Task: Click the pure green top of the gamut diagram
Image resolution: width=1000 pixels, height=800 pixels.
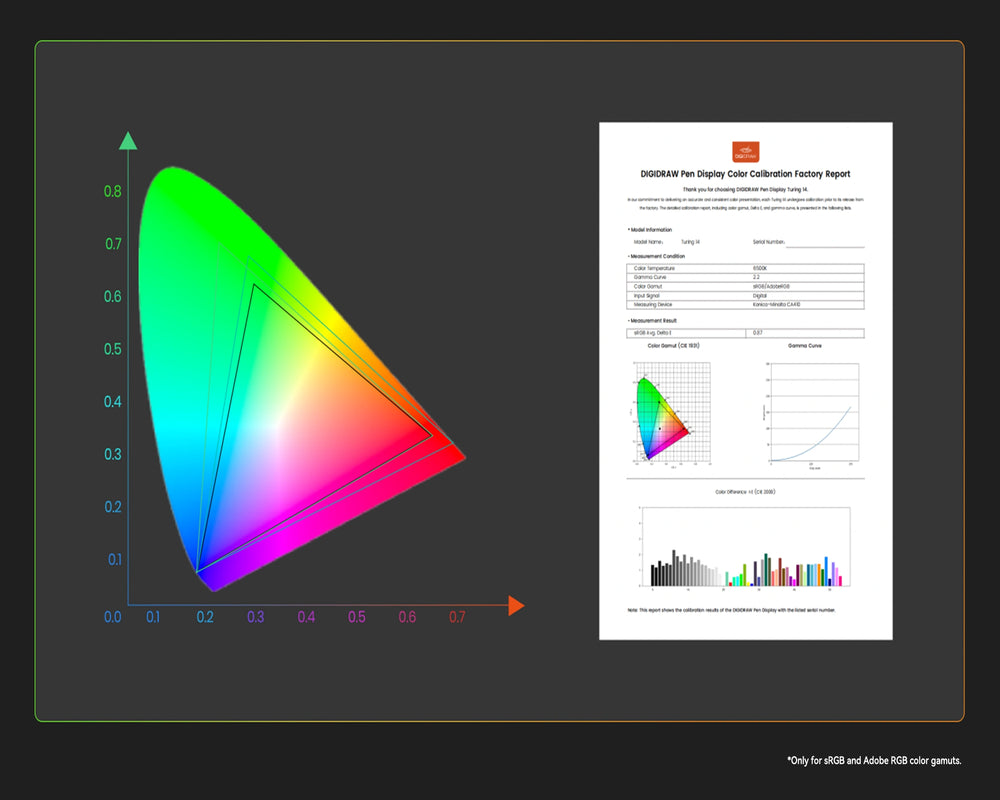Action: (x=172, y=185)
